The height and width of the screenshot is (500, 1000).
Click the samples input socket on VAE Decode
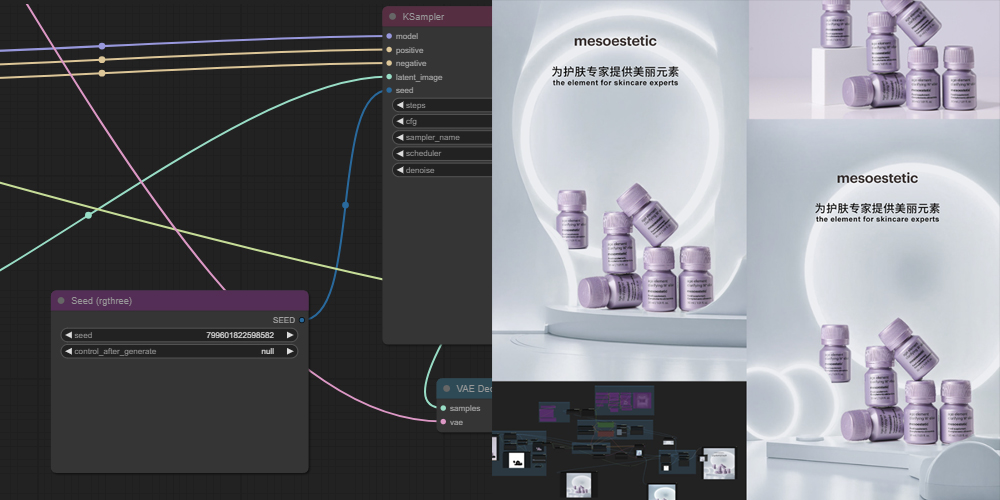pyautogui.click(x=443, y=408)
